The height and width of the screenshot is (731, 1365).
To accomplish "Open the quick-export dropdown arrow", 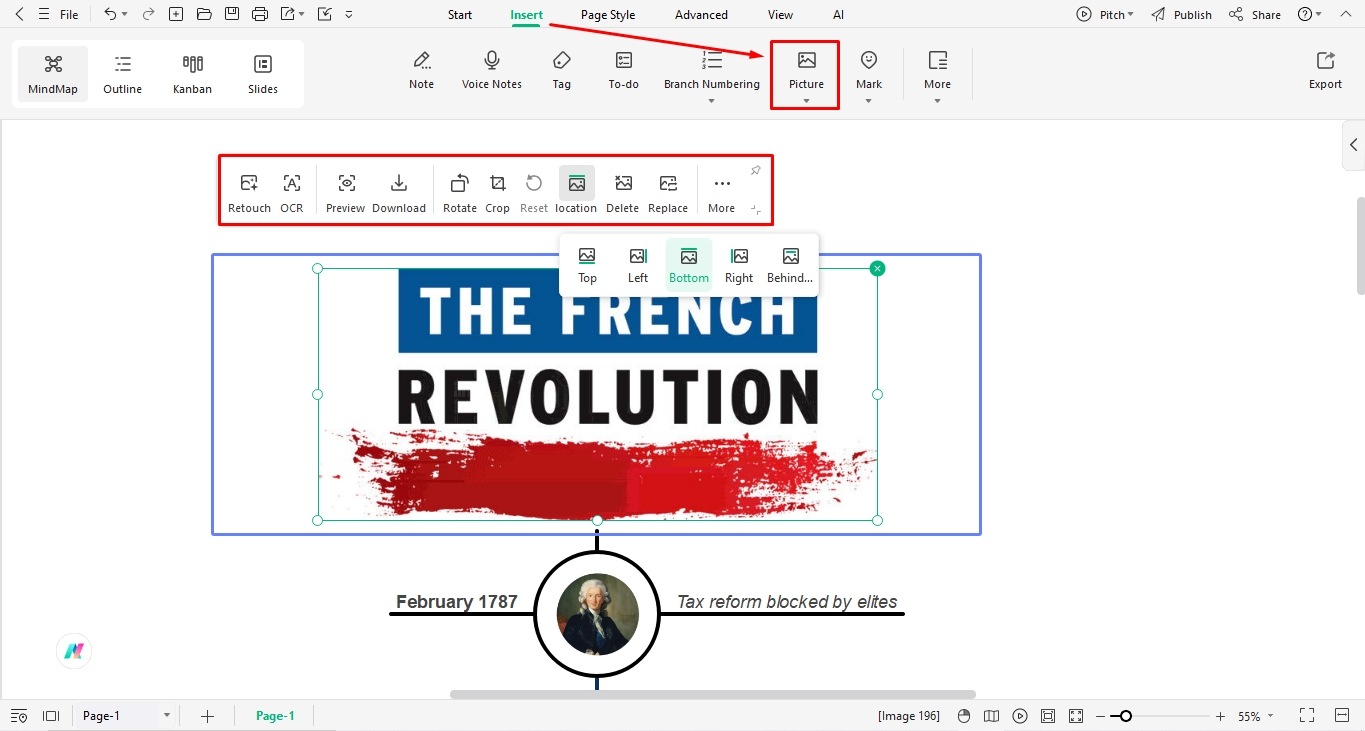I will [x=301, y=15].
